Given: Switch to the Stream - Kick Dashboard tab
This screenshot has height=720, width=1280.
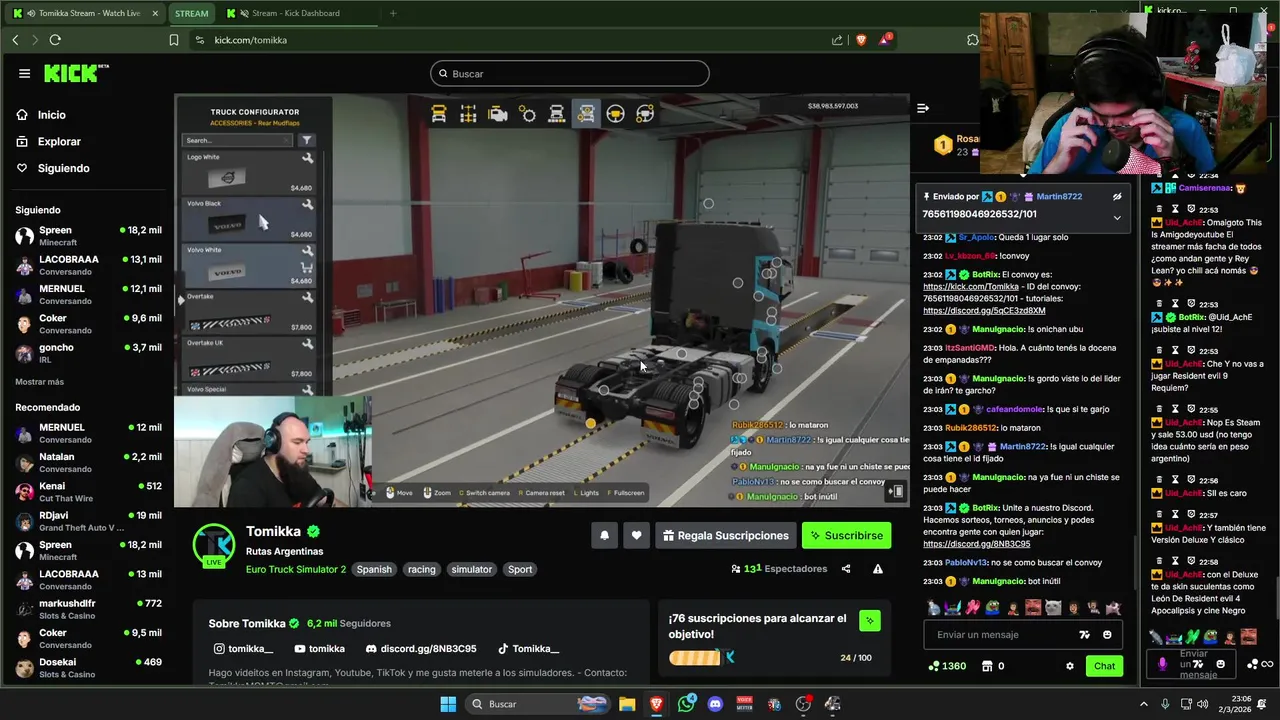Looking at the screenshot, I should pos(295,13).
